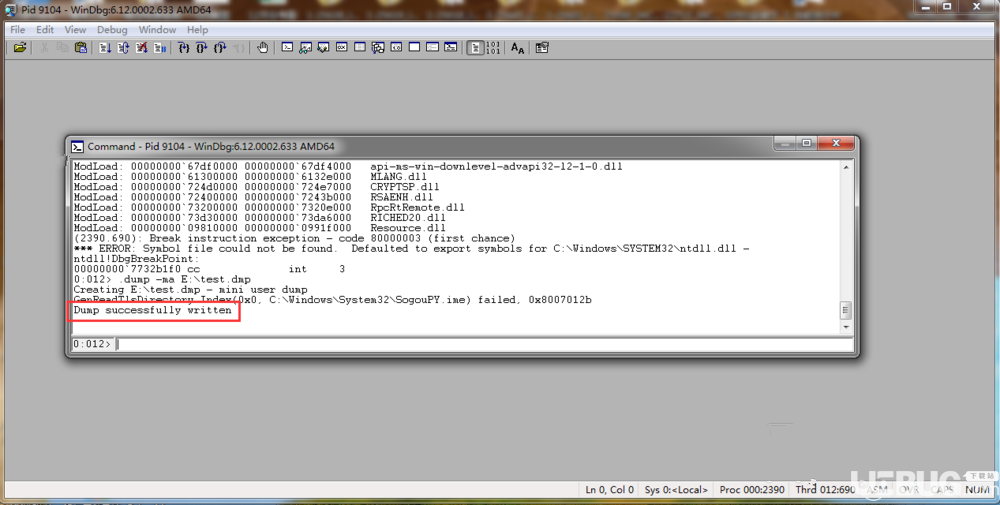Image resolution: width=1000 pixels, height=505 pixels.
Task: Open the Processes and Threads toolbar icon
Action: 432,48
